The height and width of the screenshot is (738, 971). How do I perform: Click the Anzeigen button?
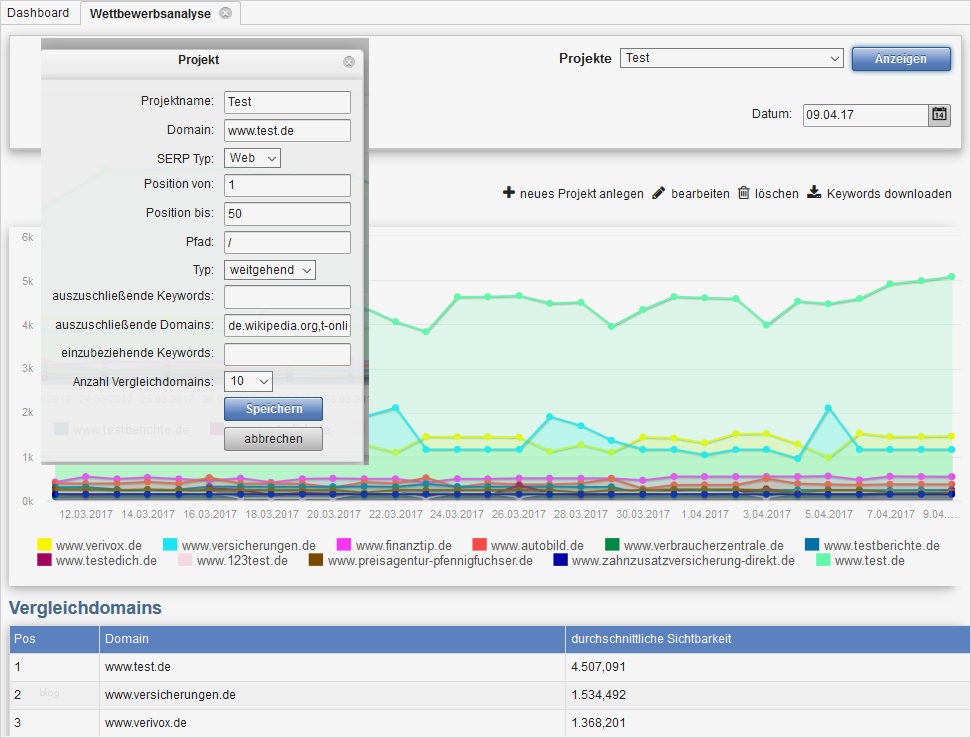coord(901,59)
